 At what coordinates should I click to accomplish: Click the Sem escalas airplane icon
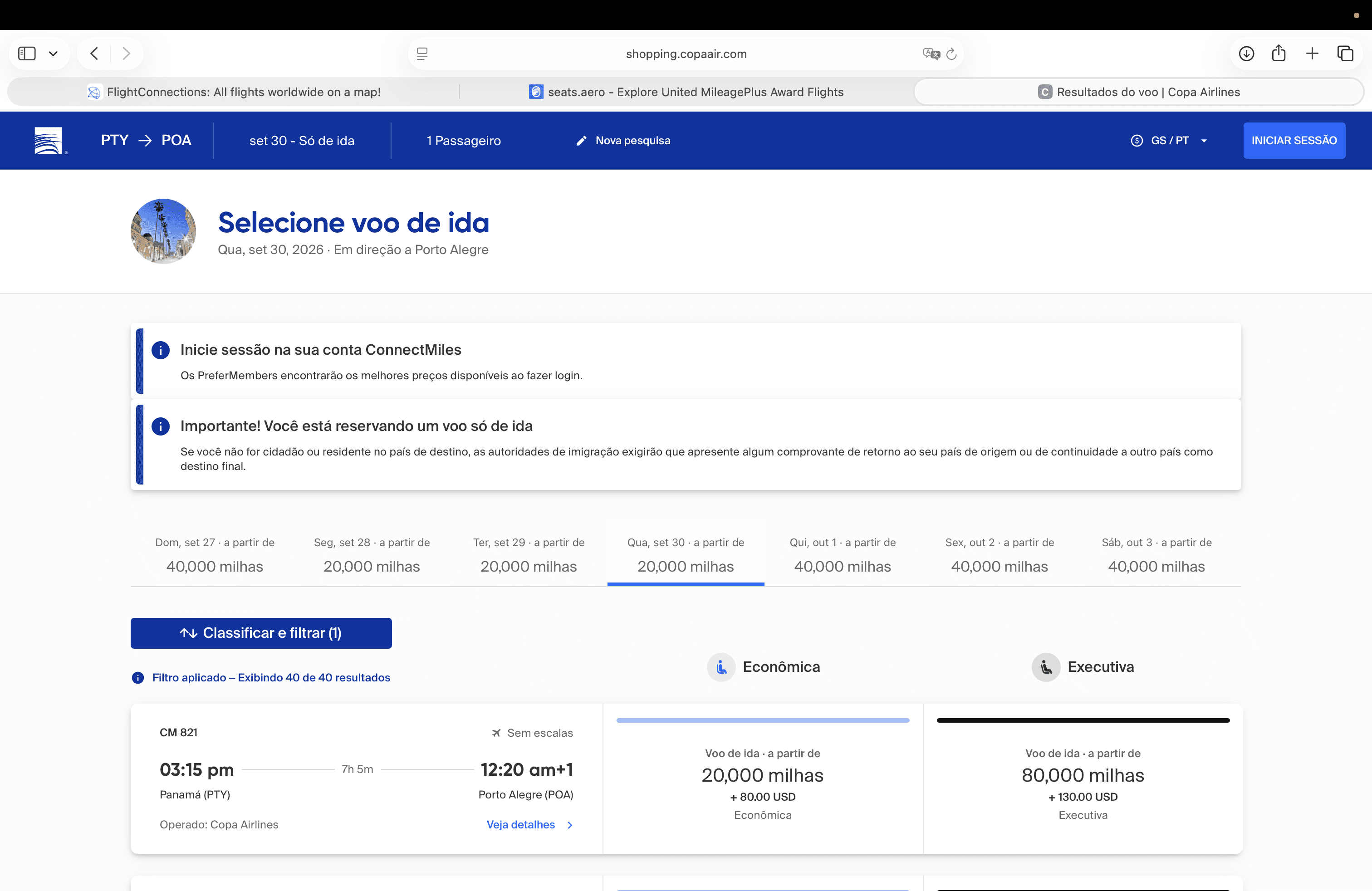pyautogui.click(x=496, y=733)
